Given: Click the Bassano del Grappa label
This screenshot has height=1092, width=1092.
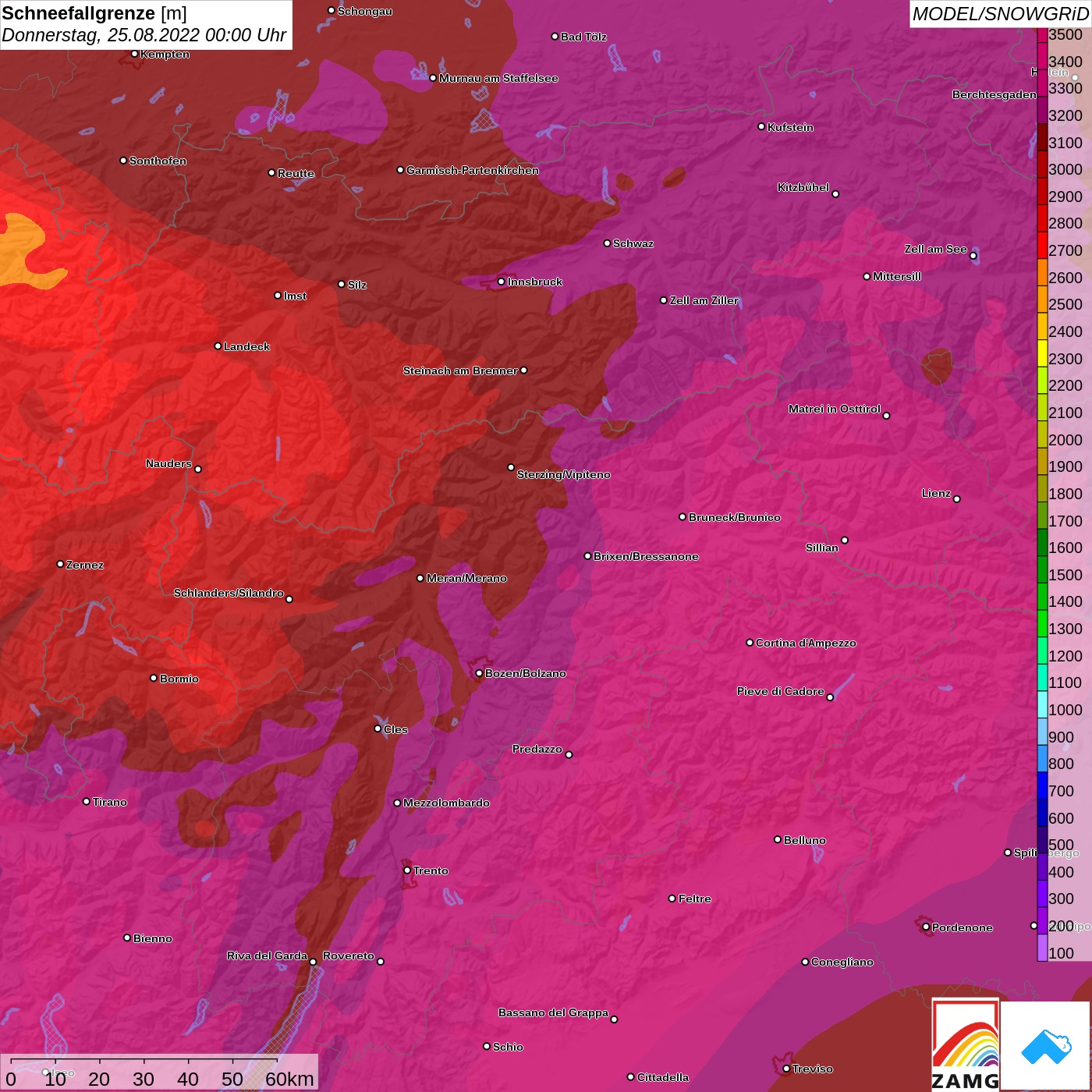Looking at the screenshot, I should coord(553,1012).
